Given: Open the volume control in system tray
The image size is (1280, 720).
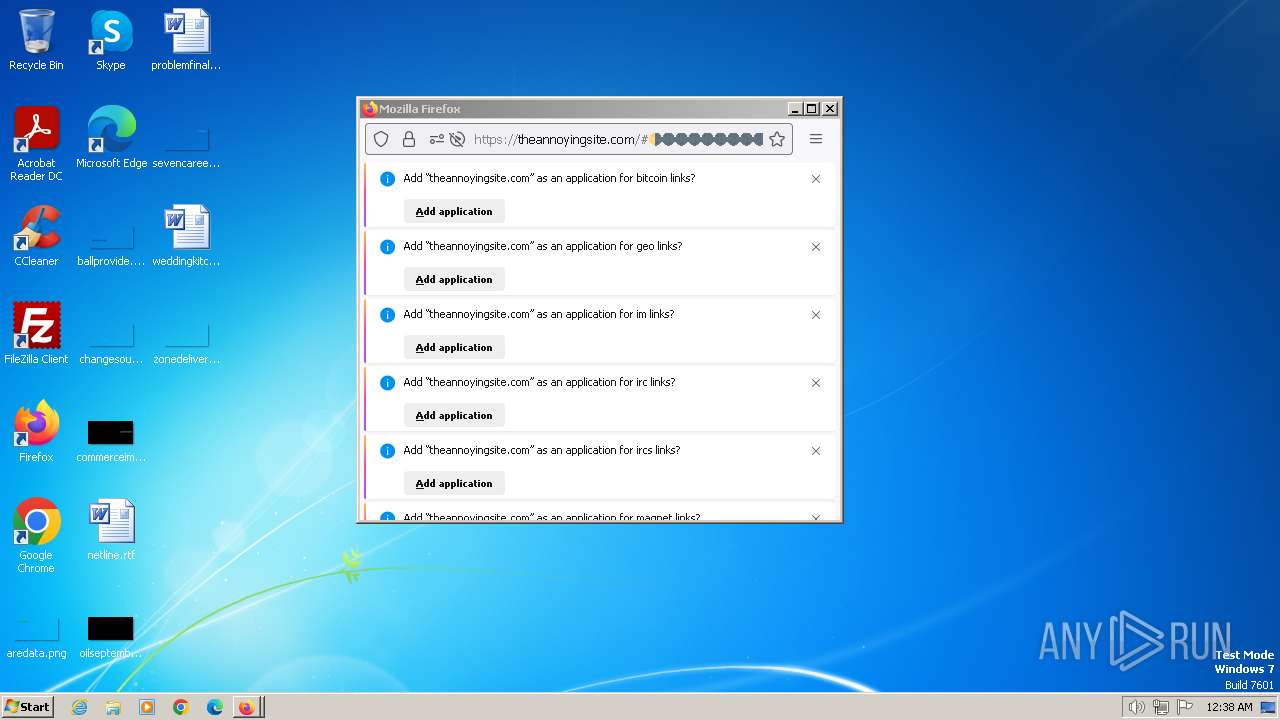Looking at the screenshot, I should pyautogui.click(x=1137, y=707).
